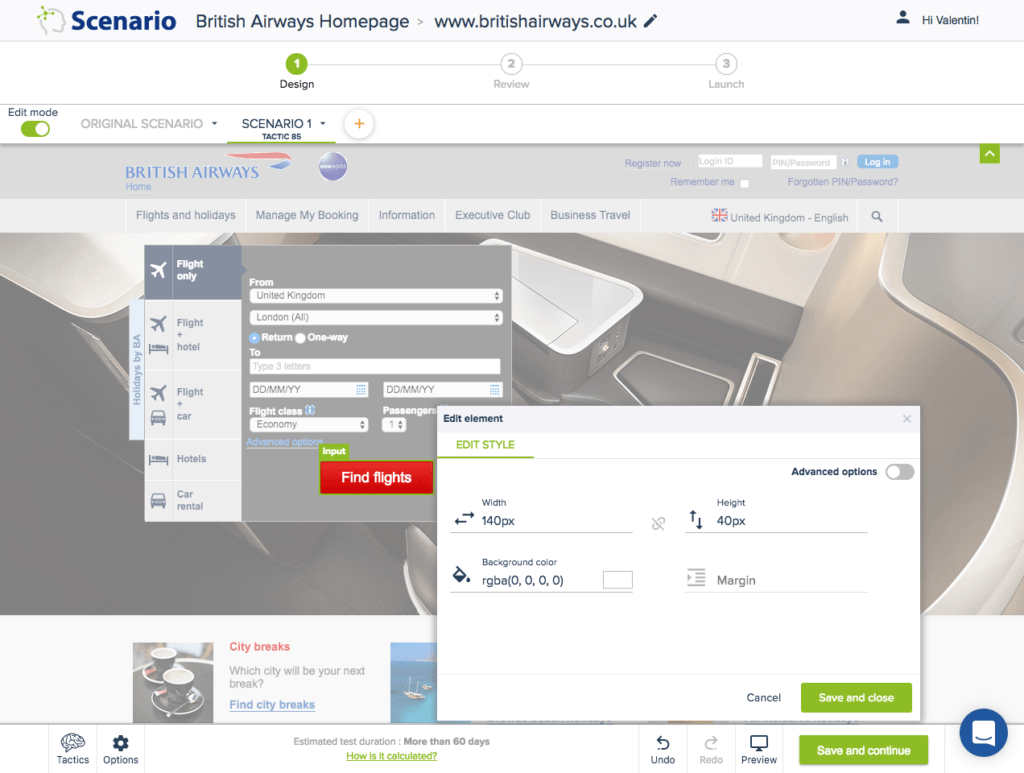1024x773 pixels.
Task: Click the Find flights button
Action: [x=376, y=477]
